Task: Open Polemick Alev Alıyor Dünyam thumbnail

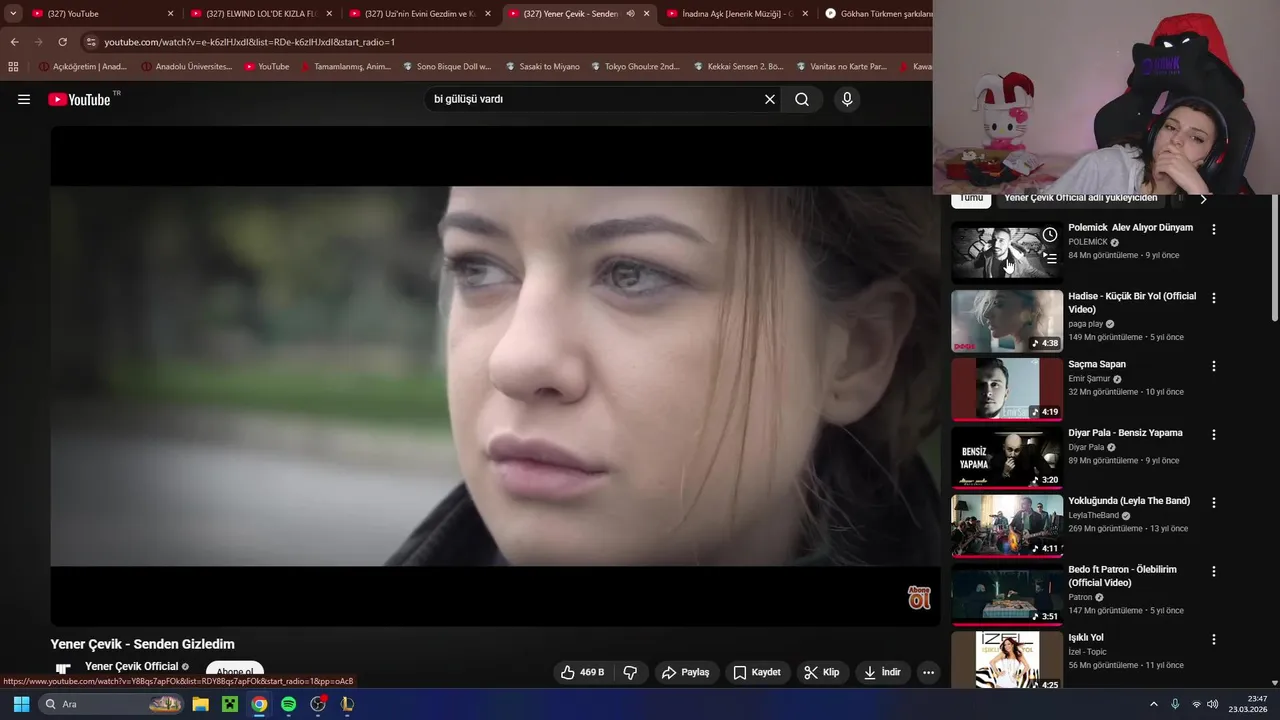Action: (1006, 252)
